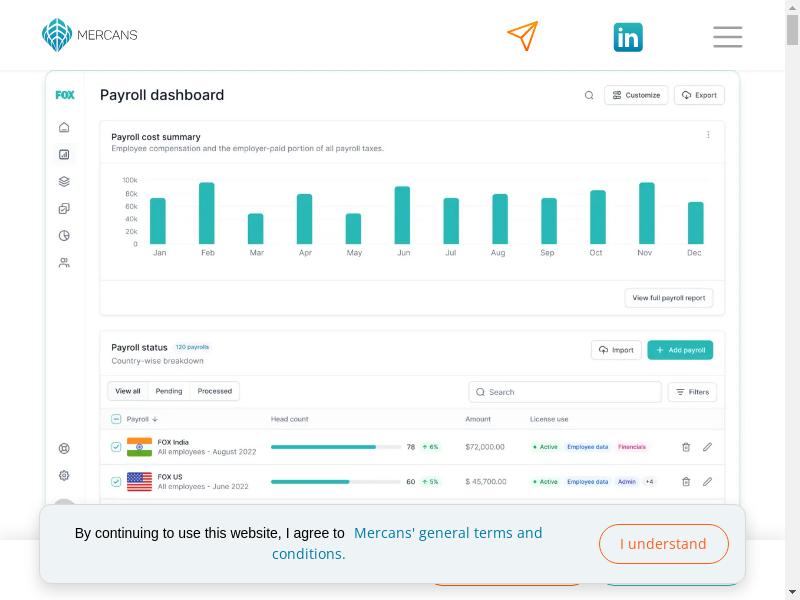
Task: Toggle the select-all Payroll header checkbox
Action: (116, 419)
